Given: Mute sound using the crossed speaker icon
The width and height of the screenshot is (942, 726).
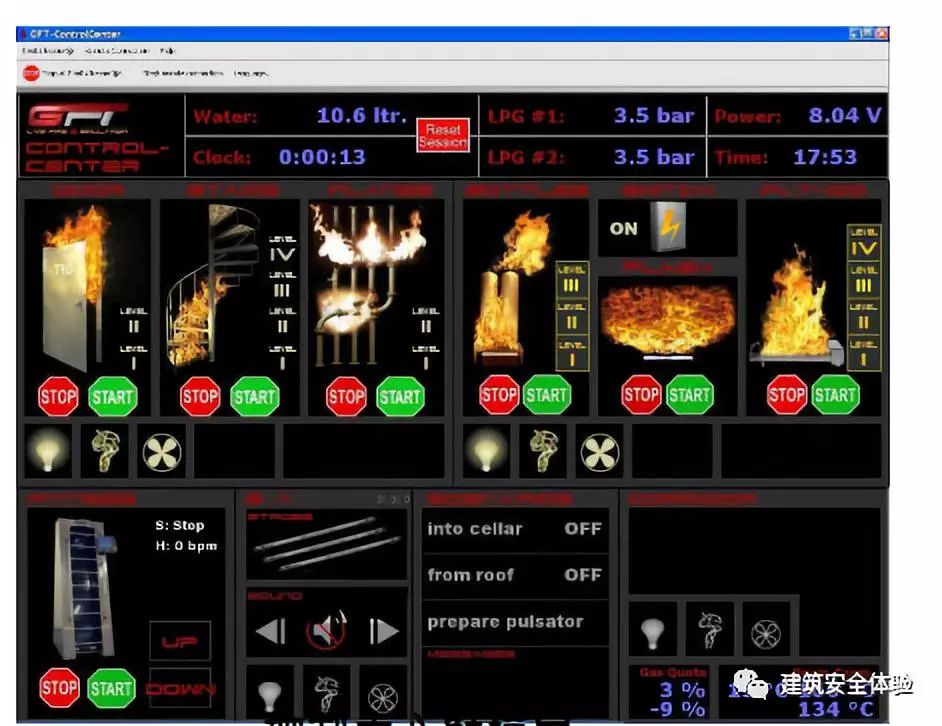Looking at the screenshot, I should click(x=327, y=630).
